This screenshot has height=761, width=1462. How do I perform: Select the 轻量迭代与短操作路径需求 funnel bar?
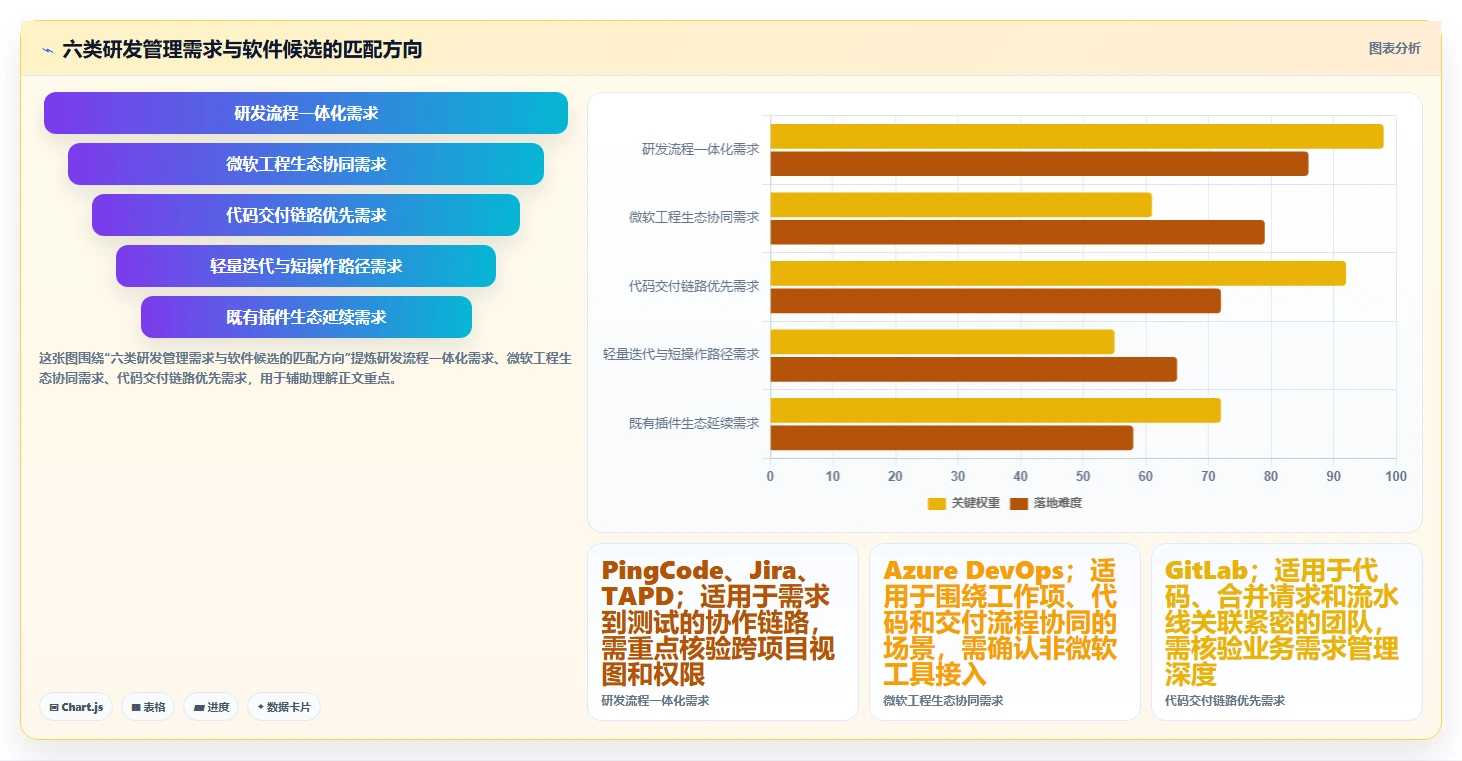[306, 266]
